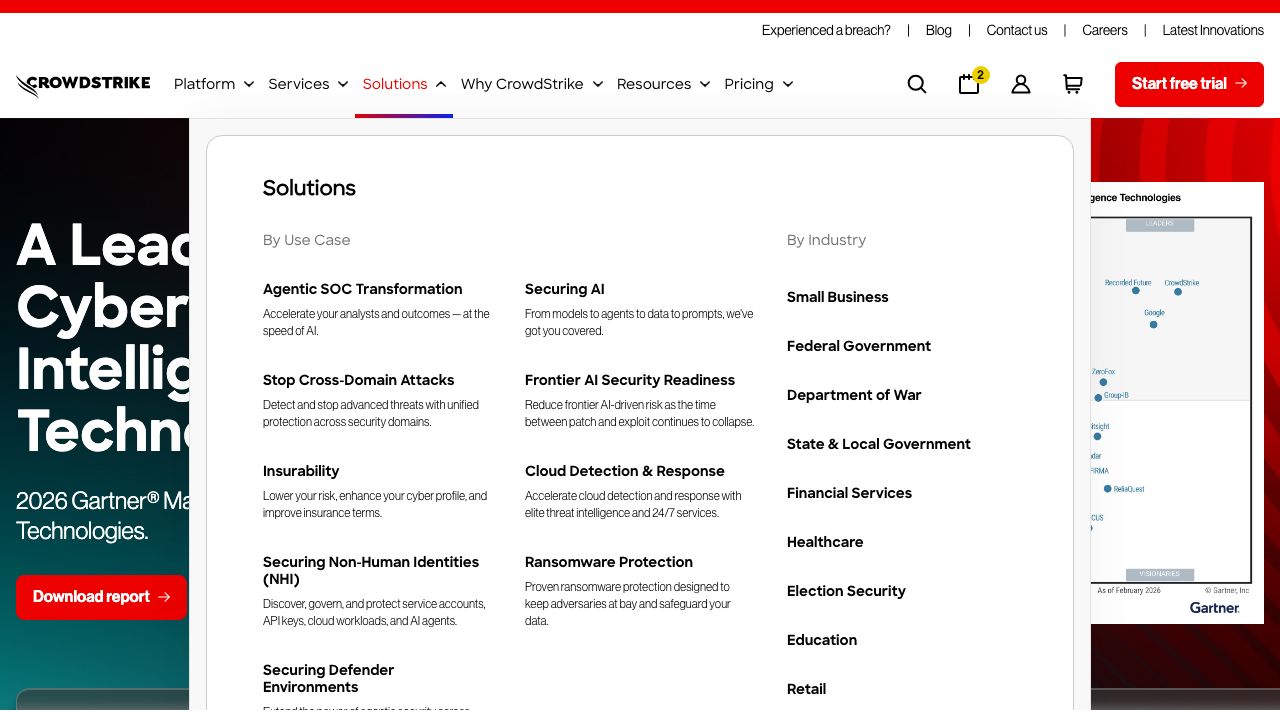Open the Blog link

[x=939, y=30]
